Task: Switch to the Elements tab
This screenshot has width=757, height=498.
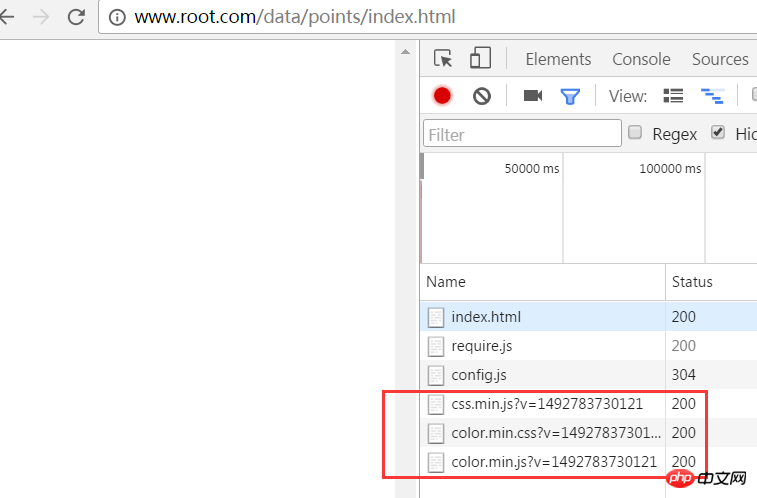Action: tap(558, 59)
